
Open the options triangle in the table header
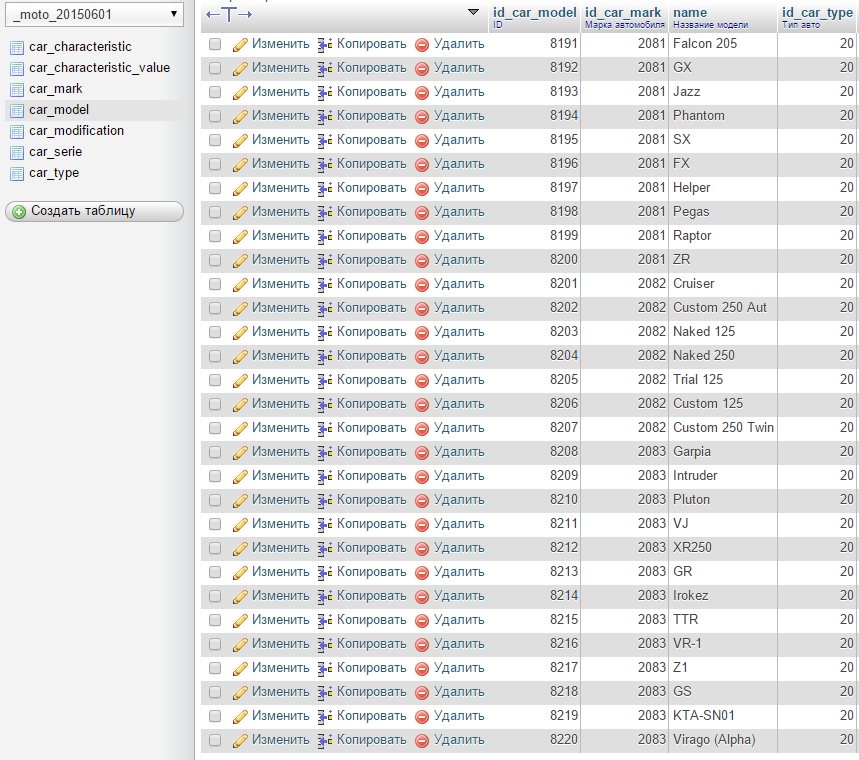click(x=473, y=13)
